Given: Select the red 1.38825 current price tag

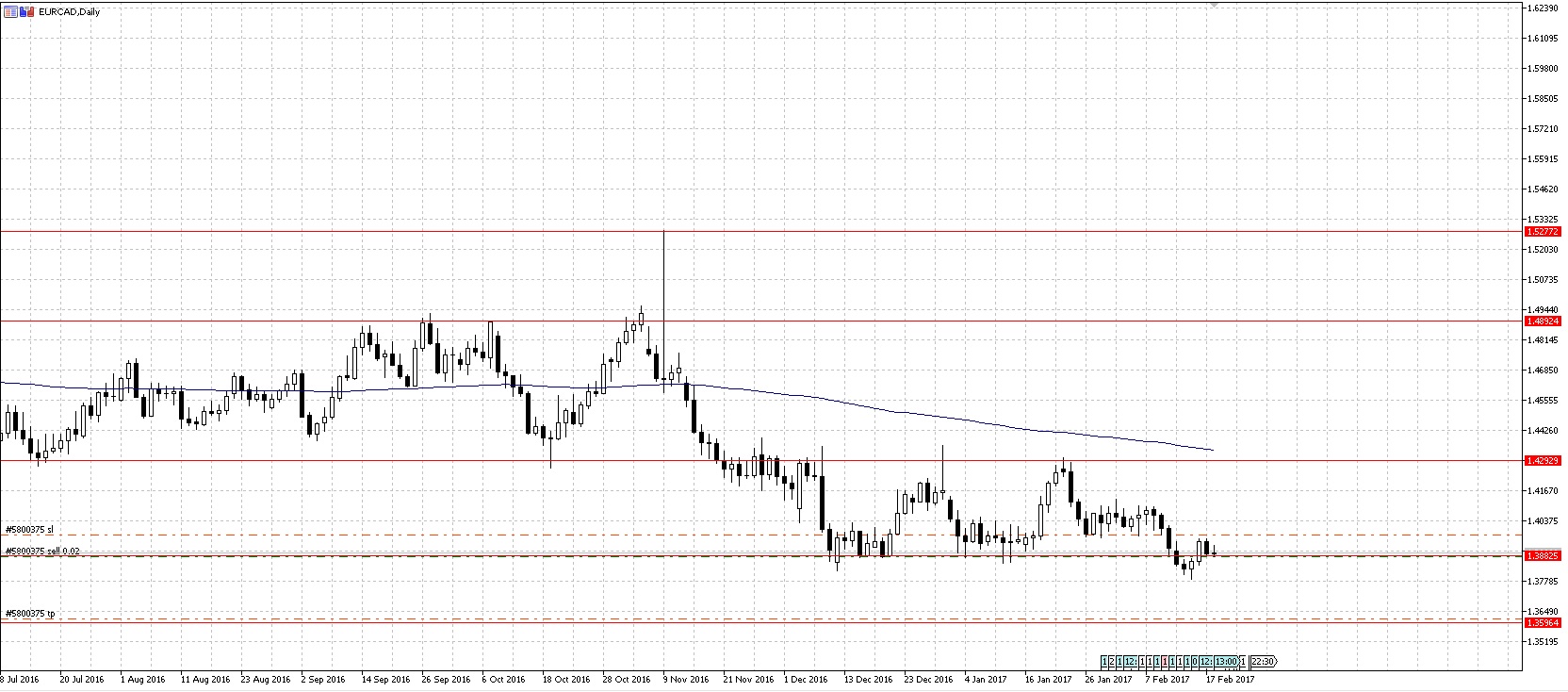Looking at the screenshot, I should click(1543, 556).
